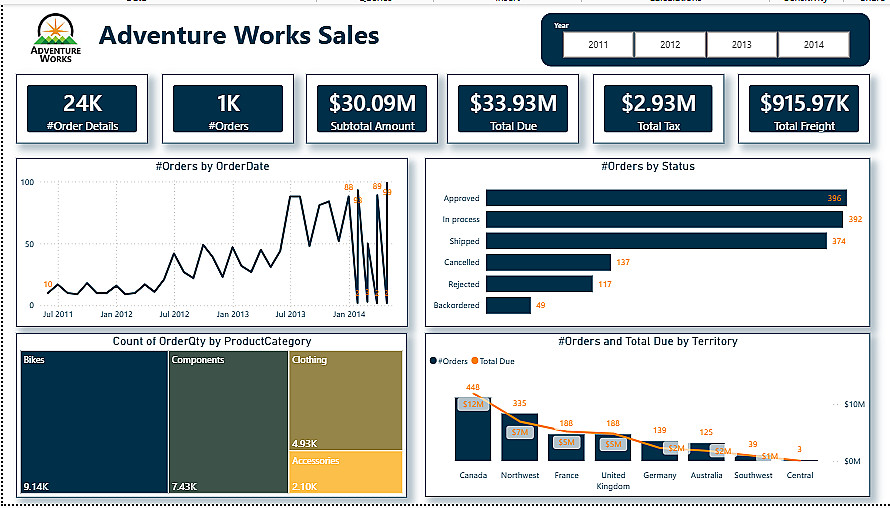Image resolution: width=890 pixels, height=508 pixels.
Task: Select the Backordered status bar
Action: pyautogui.click(x=509, y=305)
